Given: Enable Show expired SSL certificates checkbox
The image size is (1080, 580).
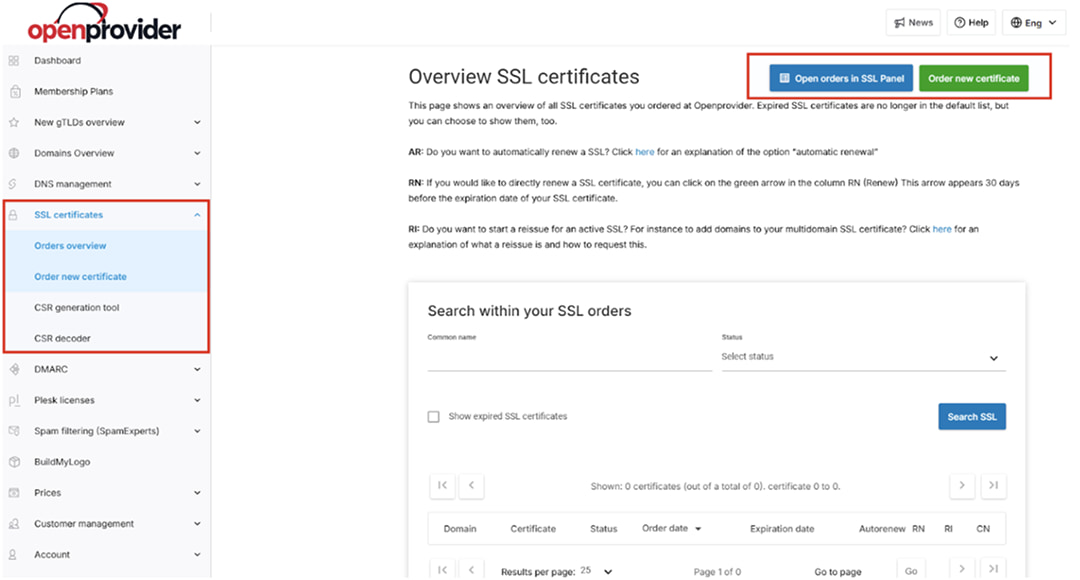Looking at the screenshot, I should (x=433, y=417).
